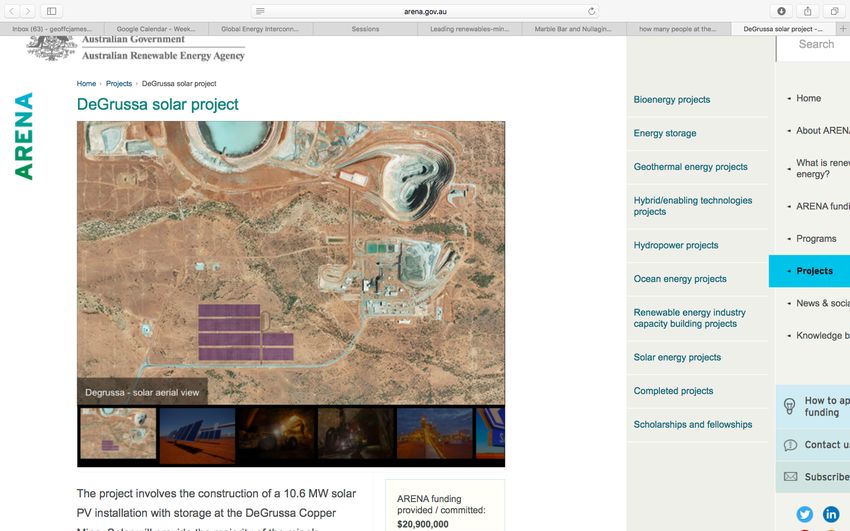Select ARENA funding menu item
This screenshot has height=531, width=850.
(822, 206)
